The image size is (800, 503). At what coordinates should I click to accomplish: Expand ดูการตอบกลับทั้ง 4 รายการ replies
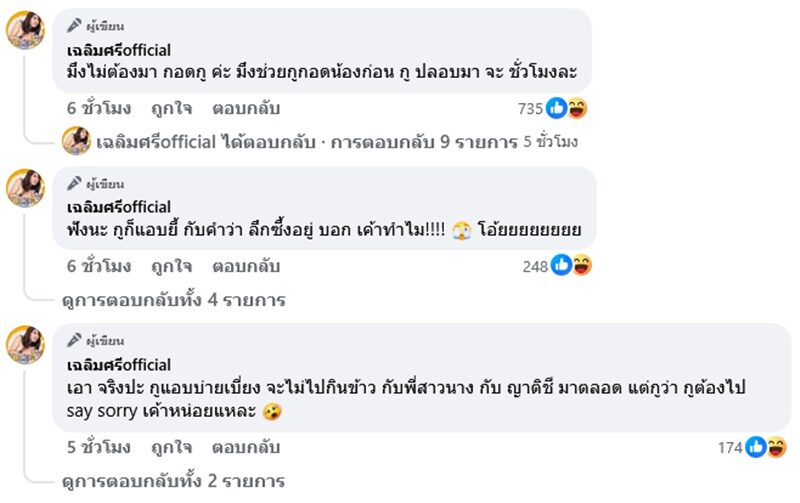171,299
